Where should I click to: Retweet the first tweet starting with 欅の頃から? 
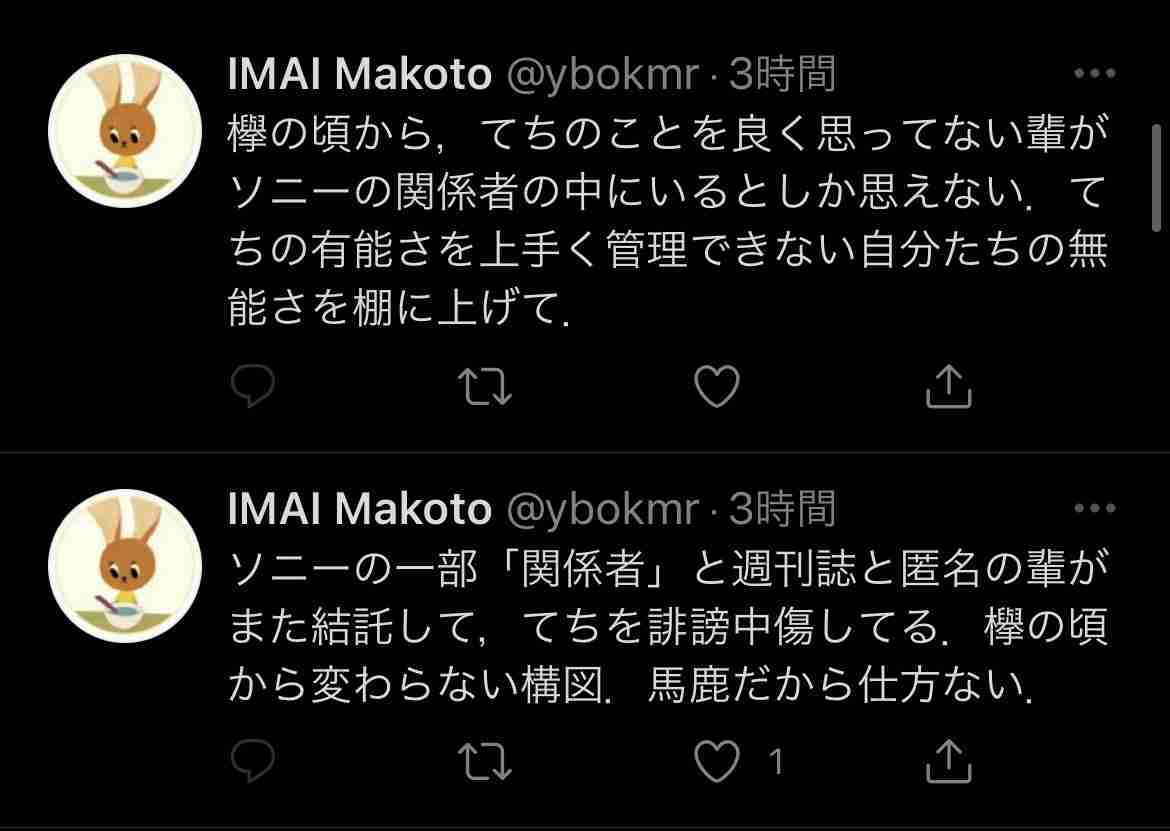tap(484, 386)
